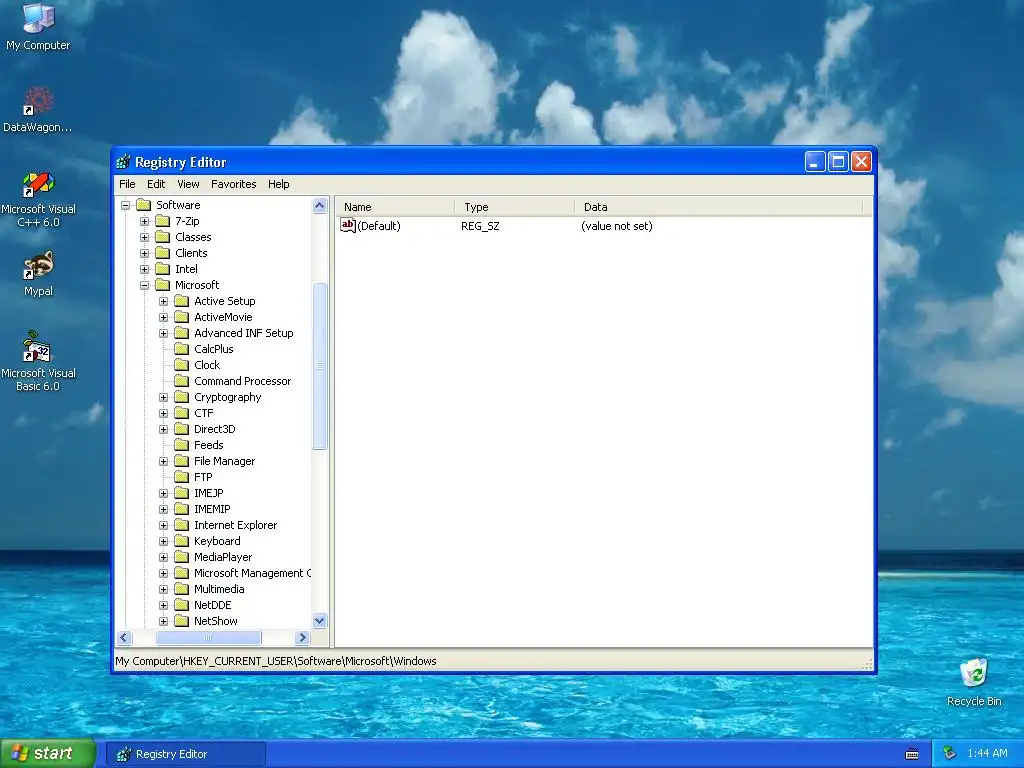Click the (Default) string value icon
Viewport: 1024px width, 768px height.
[348, 226]
